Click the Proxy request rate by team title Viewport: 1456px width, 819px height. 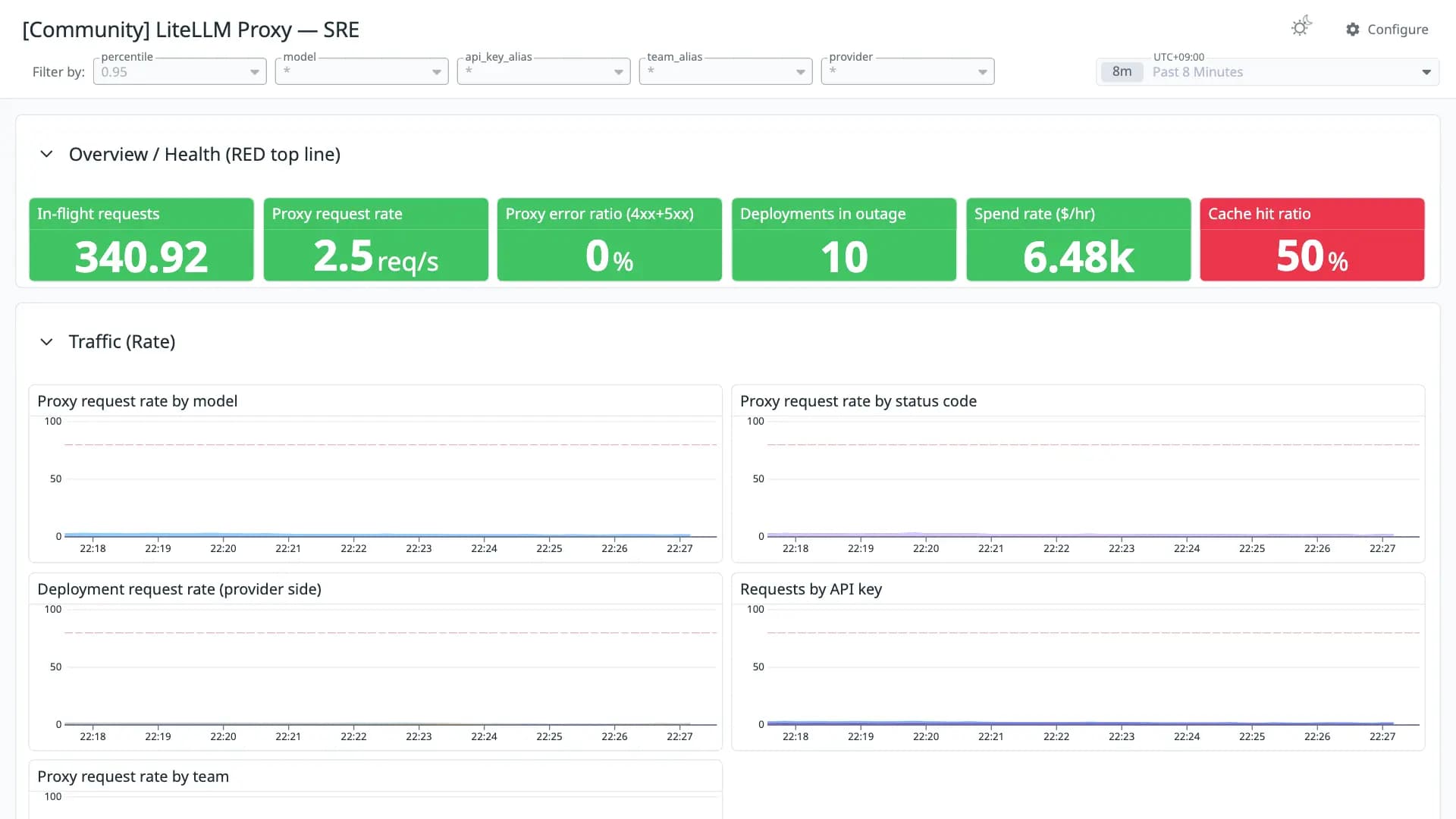pos(133,777)
